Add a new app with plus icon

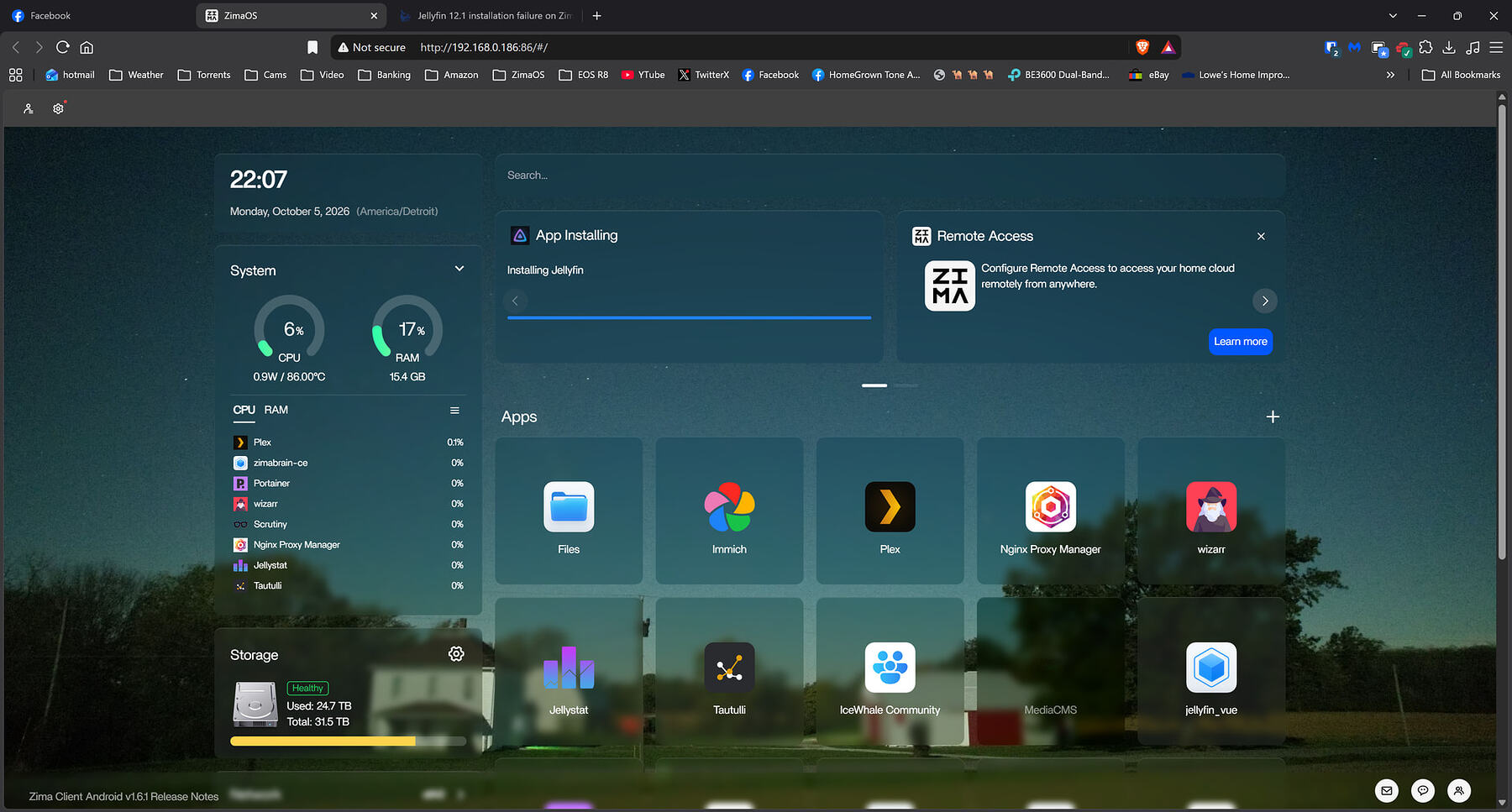(x=1273, y=416)
